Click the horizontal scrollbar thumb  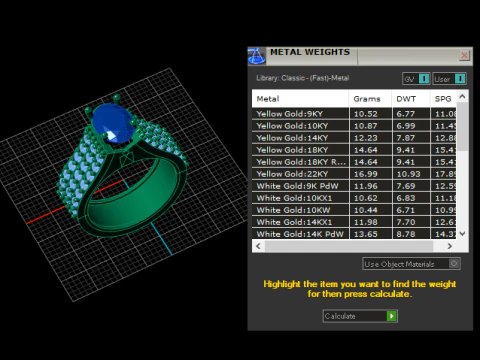(x=349, y=246)
